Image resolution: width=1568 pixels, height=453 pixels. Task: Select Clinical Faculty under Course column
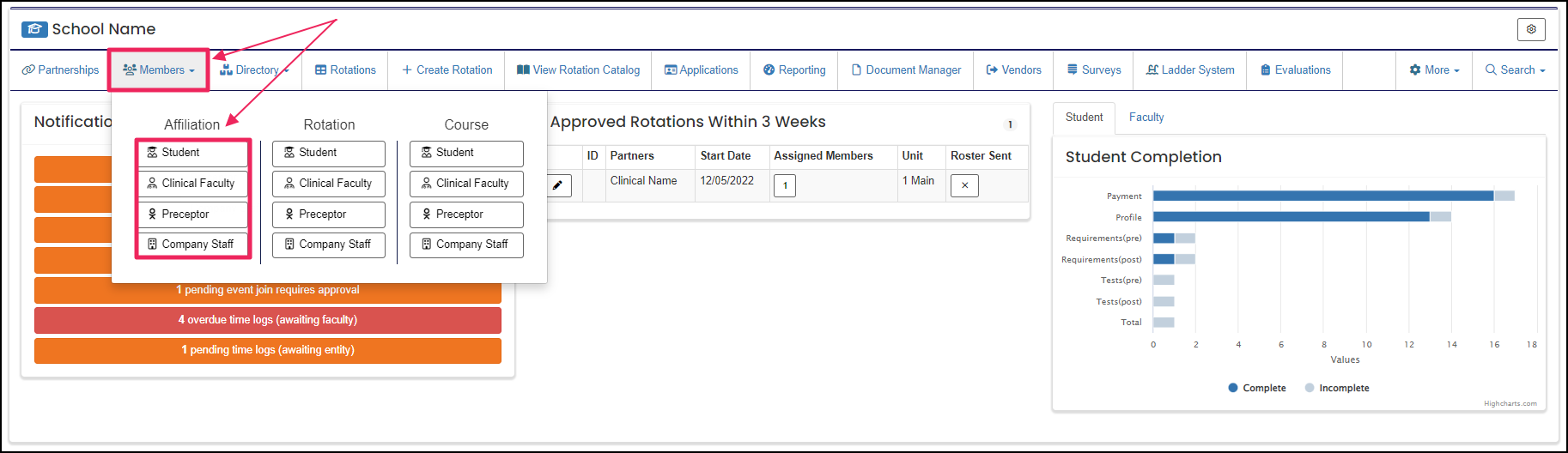click(x=466, y=184)
